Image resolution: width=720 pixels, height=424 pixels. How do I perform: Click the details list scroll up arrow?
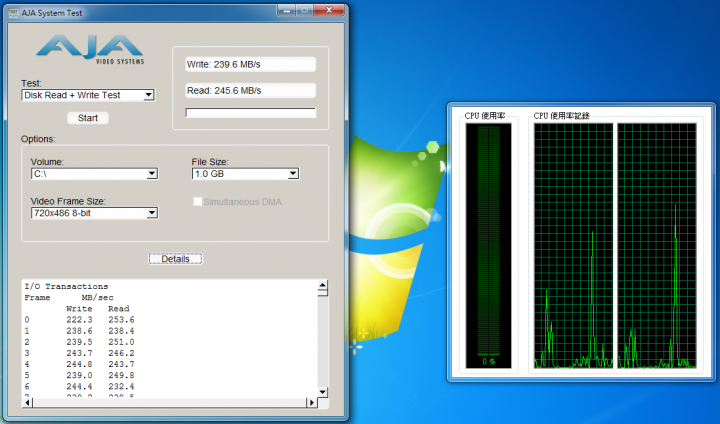(x=323, y=285)
